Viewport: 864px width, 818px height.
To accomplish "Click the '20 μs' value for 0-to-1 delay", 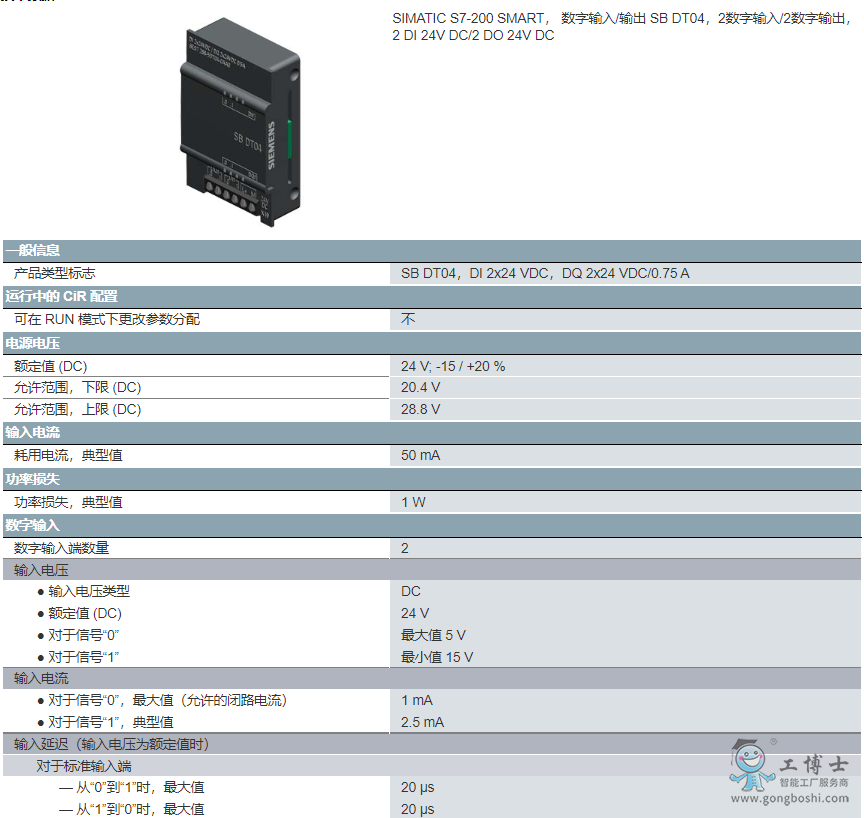I will point(418,788).
